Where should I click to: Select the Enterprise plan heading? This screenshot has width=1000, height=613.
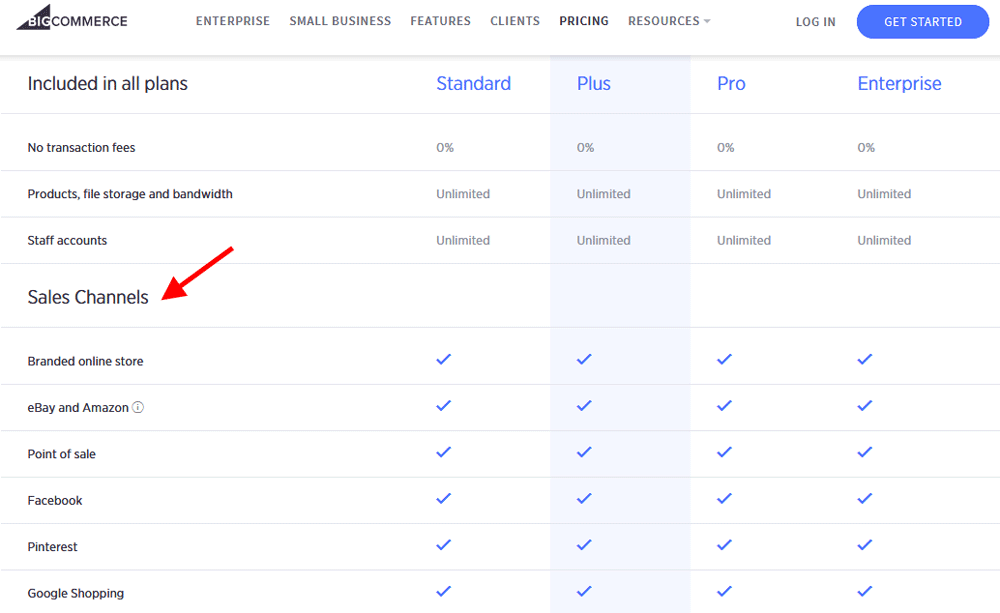click(899, 84)
